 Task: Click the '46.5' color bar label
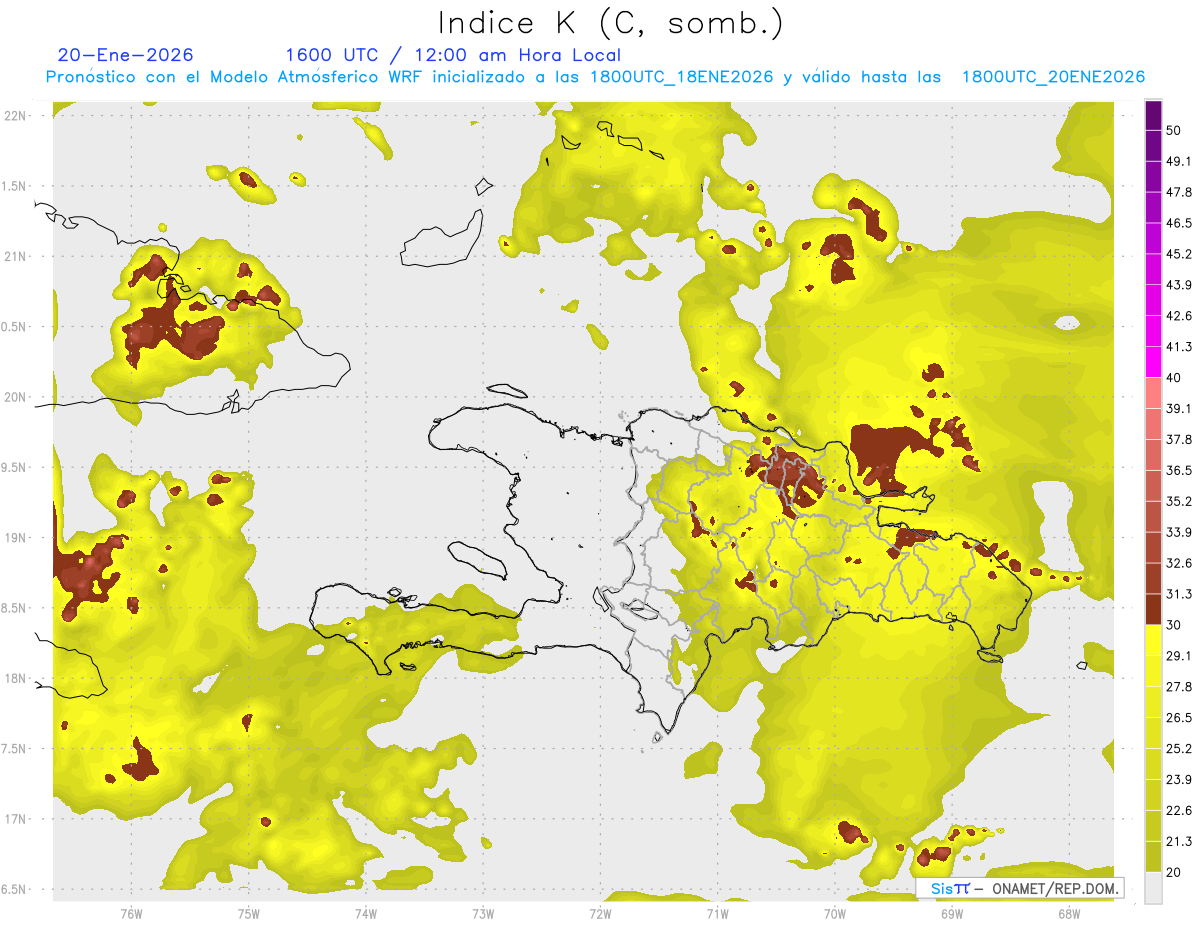[x=1179, y=223]
